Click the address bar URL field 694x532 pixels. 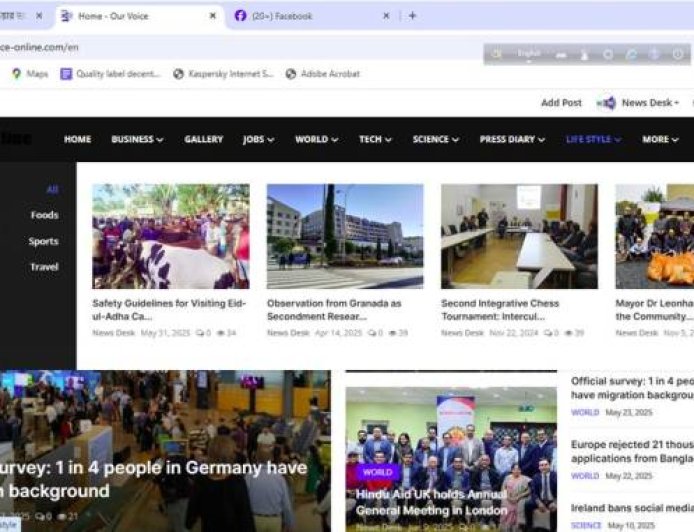click(x=200, y=47)
